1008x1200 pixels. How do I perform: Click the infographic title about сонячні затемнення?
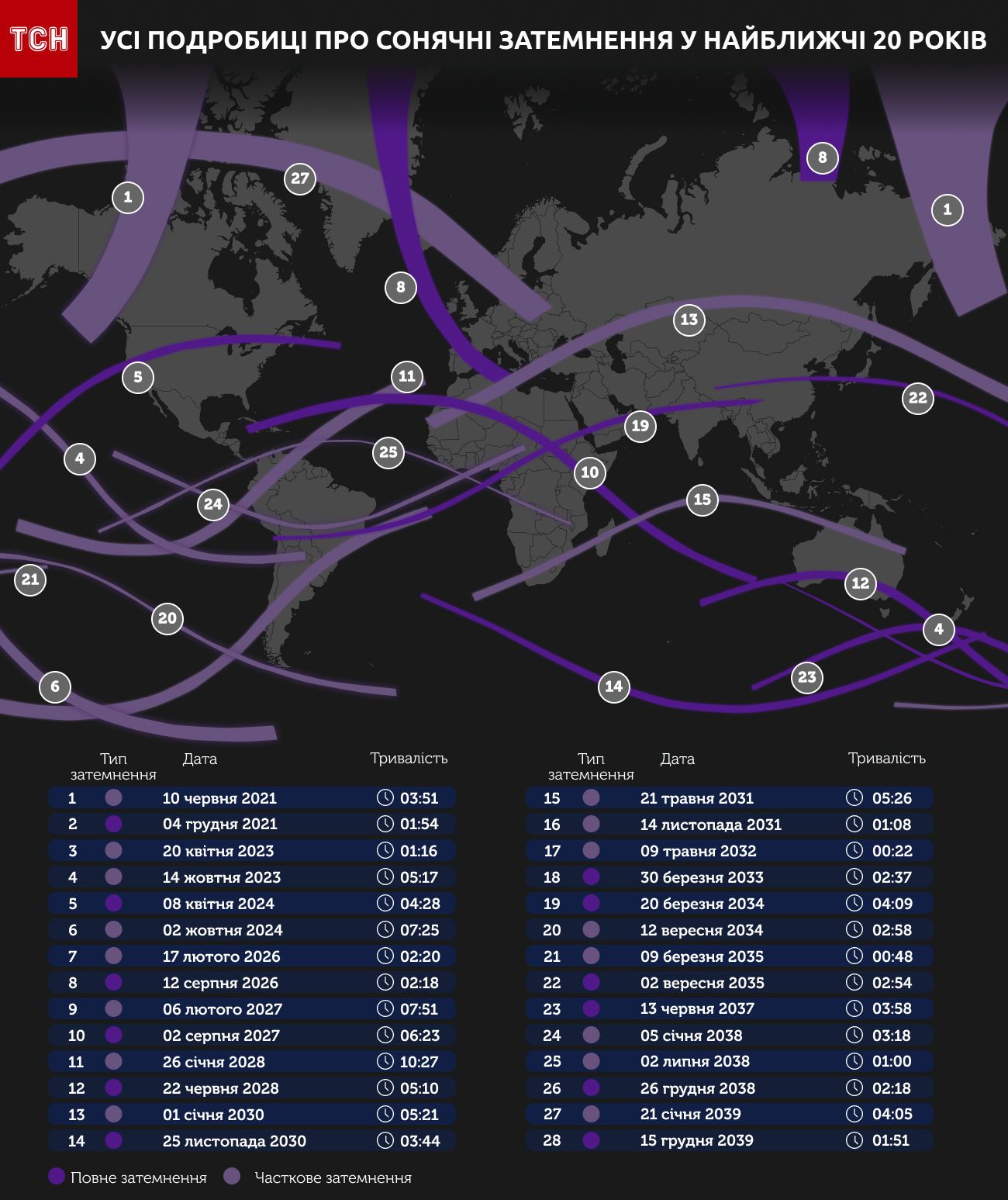(543, 40)
